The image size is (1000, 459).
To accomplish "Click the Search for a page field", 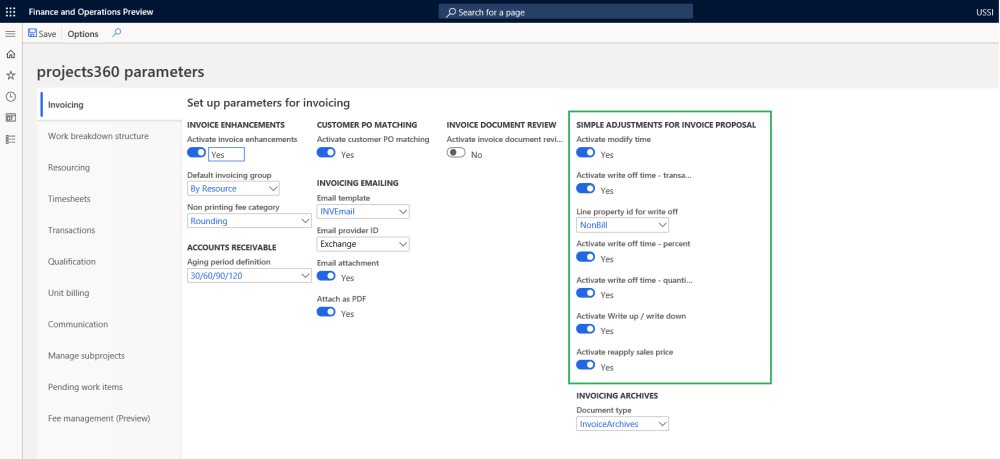I will click(566, 12).
